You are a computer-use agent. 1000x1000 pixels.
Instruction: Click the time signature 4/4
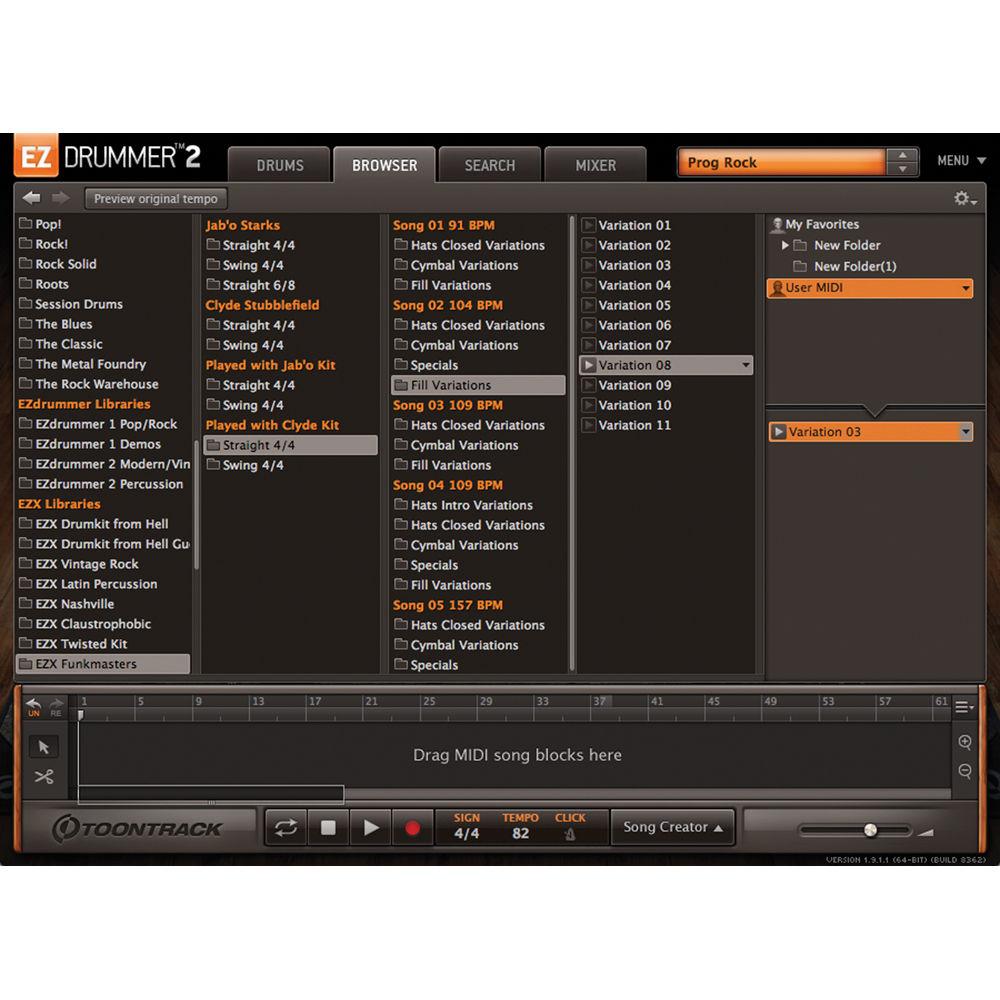[x=466, y=834]
